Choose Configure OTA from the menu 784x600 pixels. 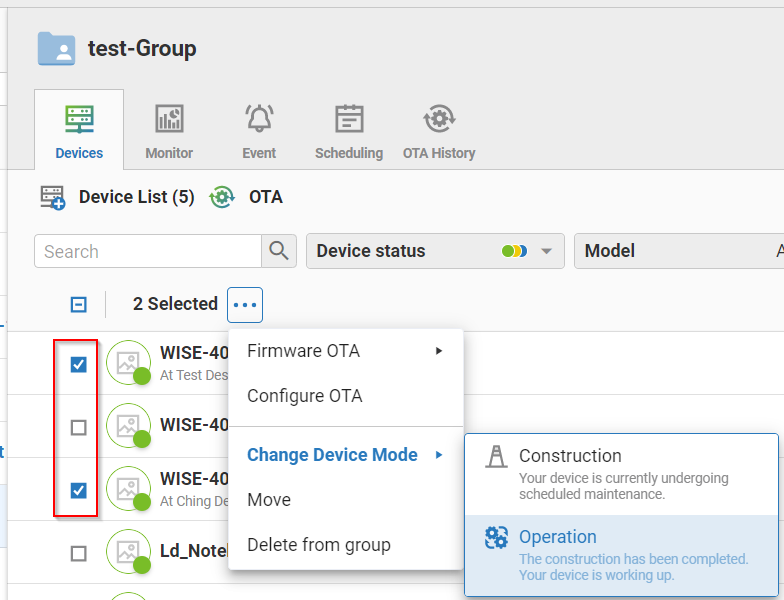(304, 396)
